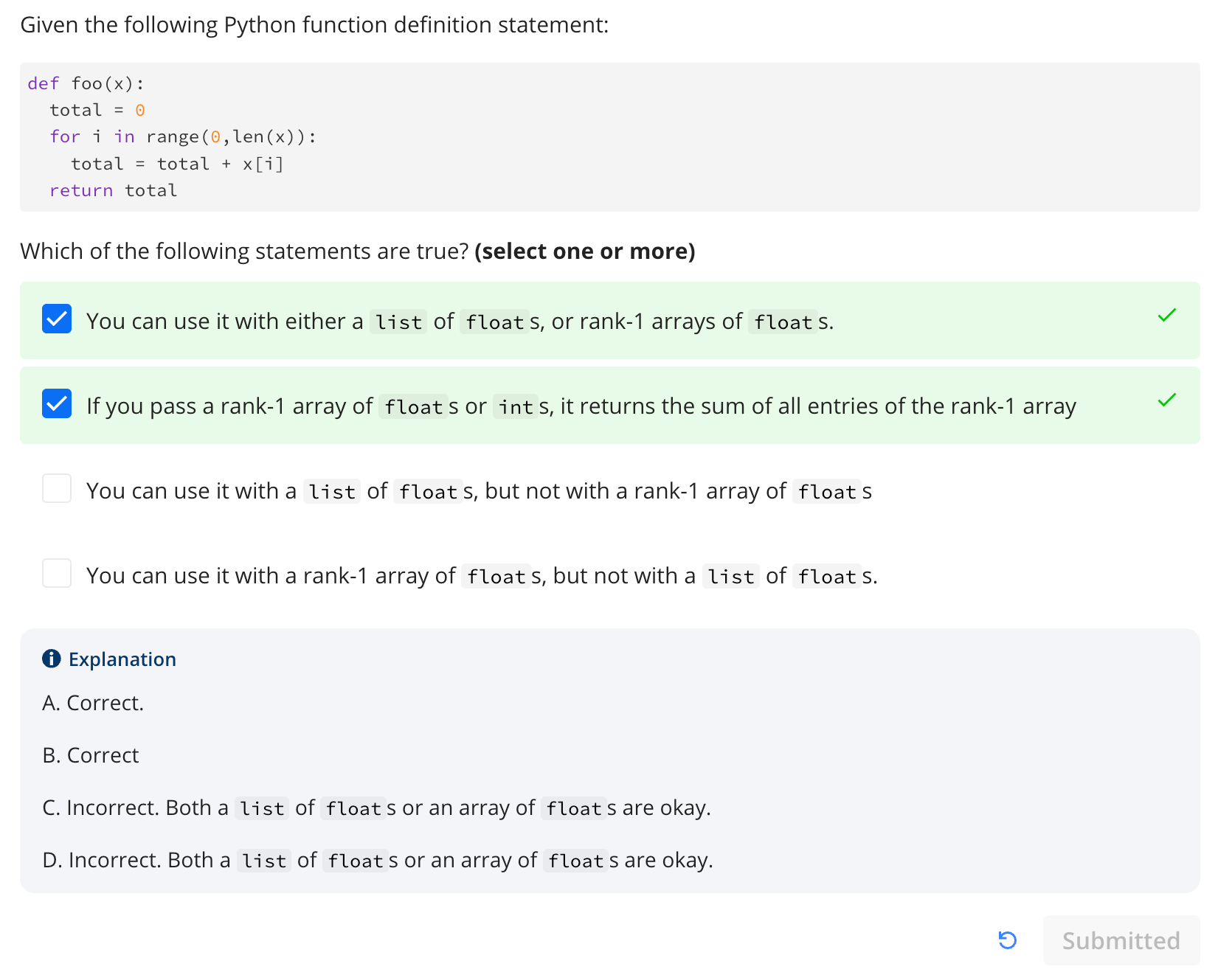Viewport: 1232px width, 975px height.
Task: Click the 'B. Correct' explanation line
Action: click(x=91, y=755)
